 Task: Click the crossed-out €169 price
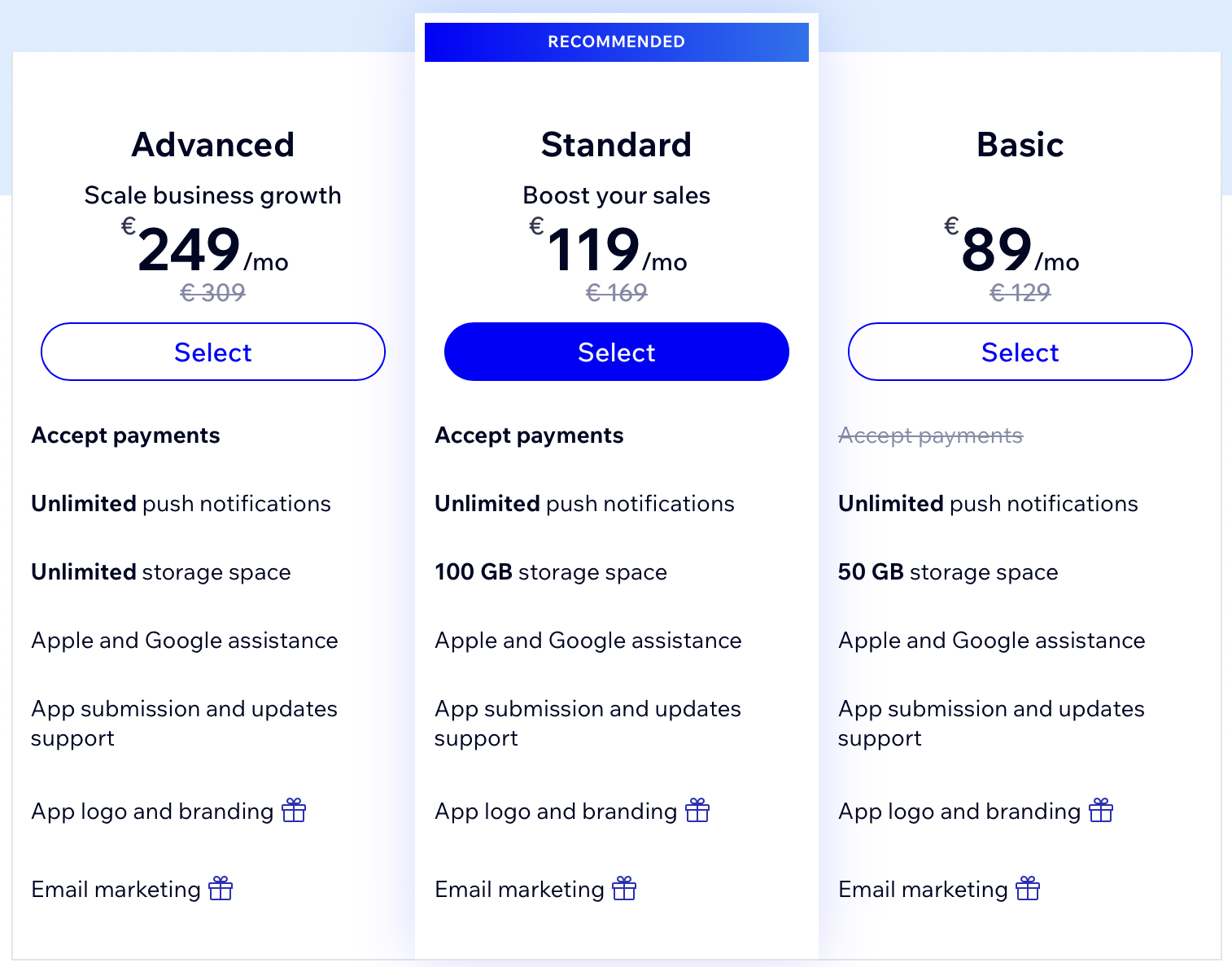[x=617, y=292]
